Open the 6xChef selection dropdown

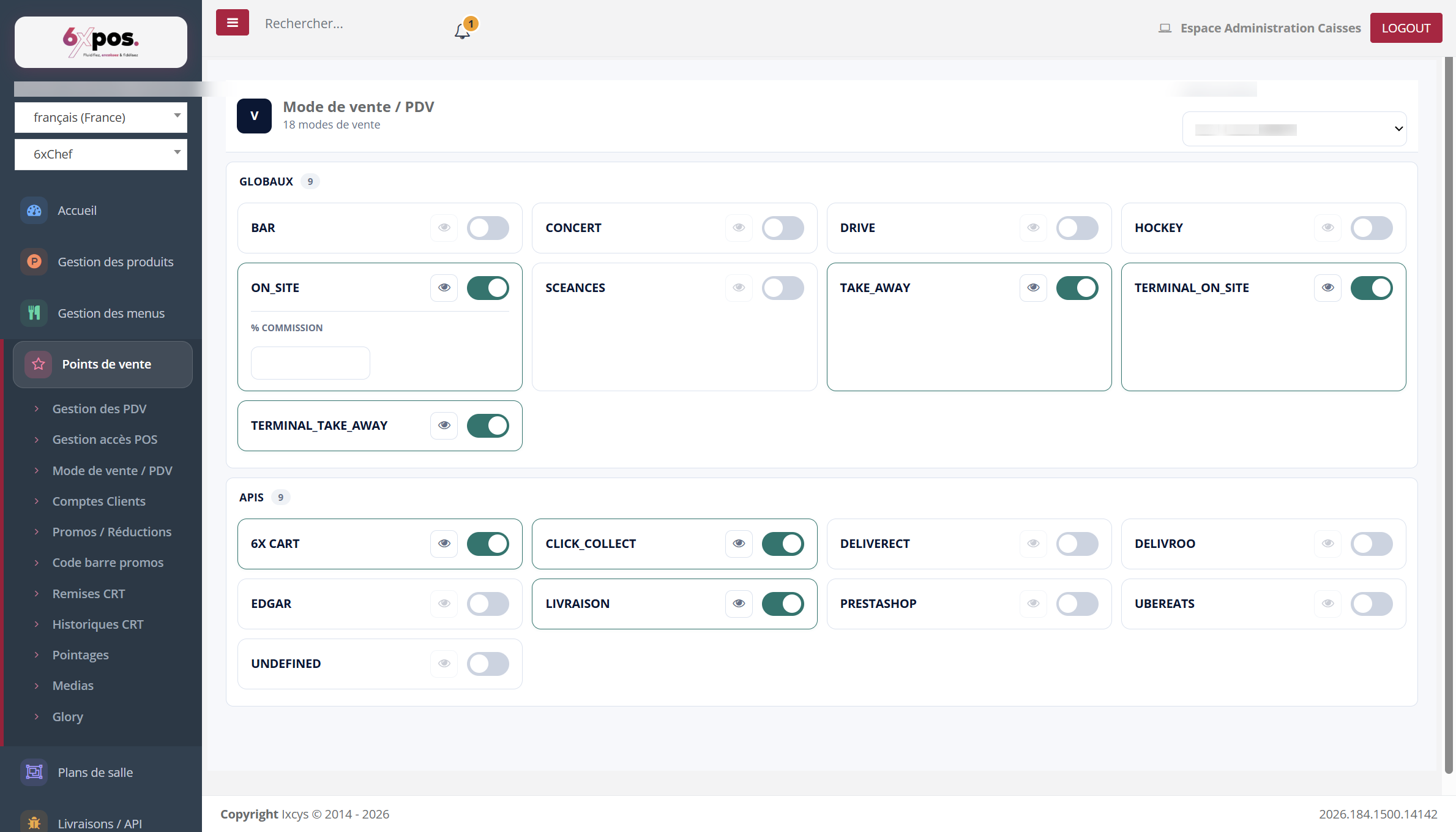pyautogui.click(x=101, y=154)
